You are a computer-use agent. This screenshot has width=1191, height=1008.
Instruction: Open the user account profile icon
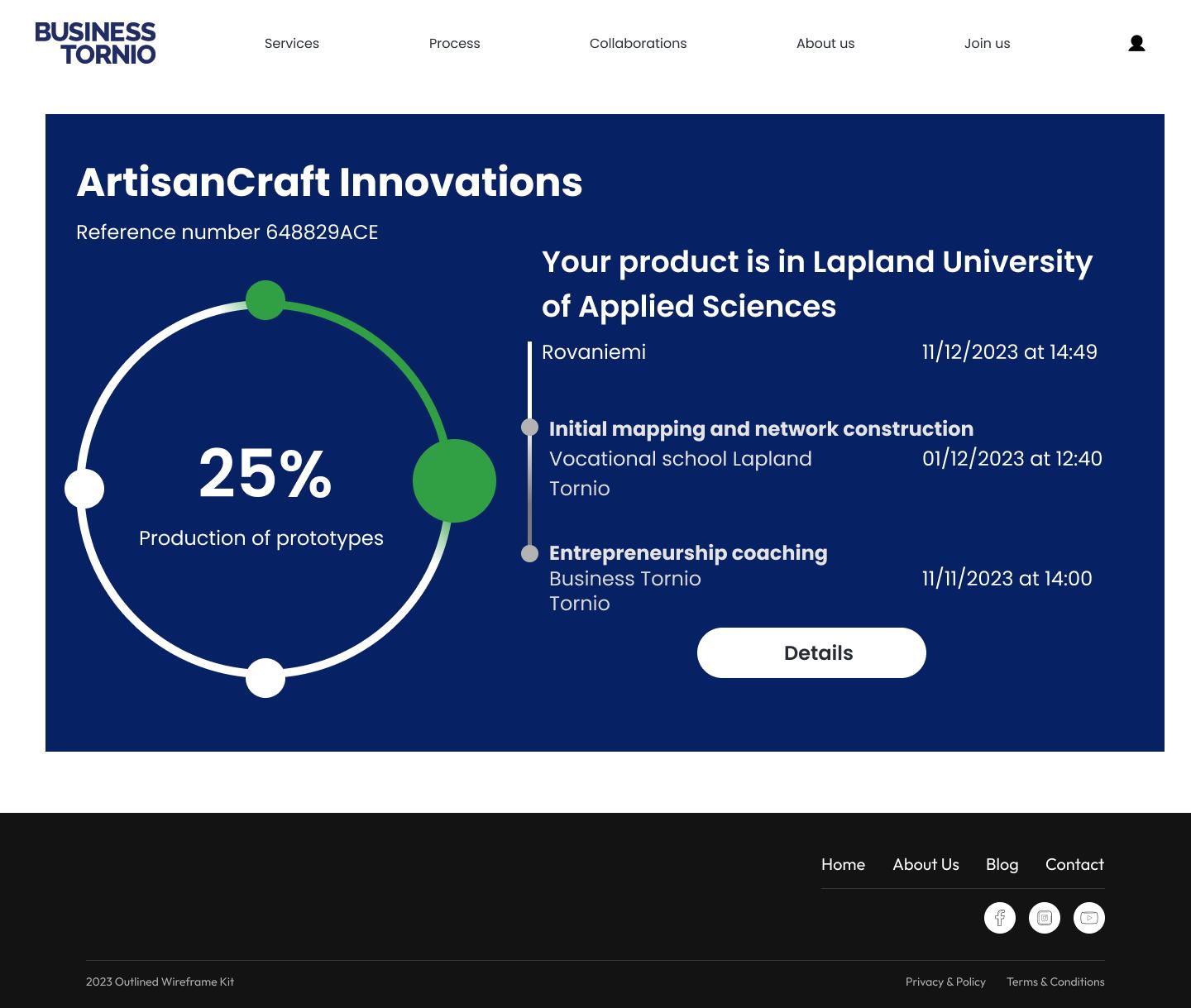tap(1136, 43)
